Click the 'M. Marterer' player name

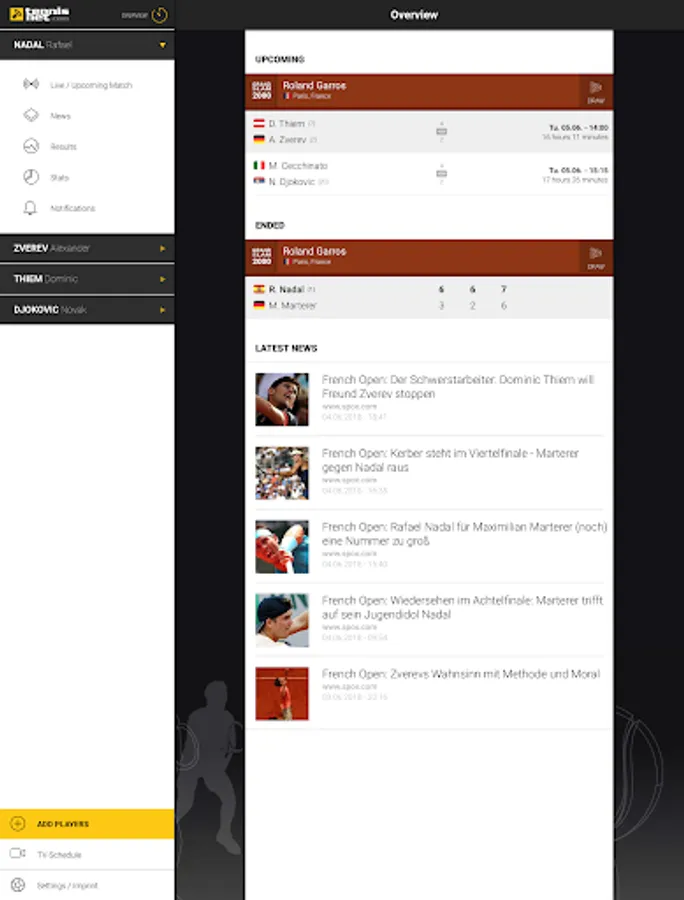[x=293, y=305]
